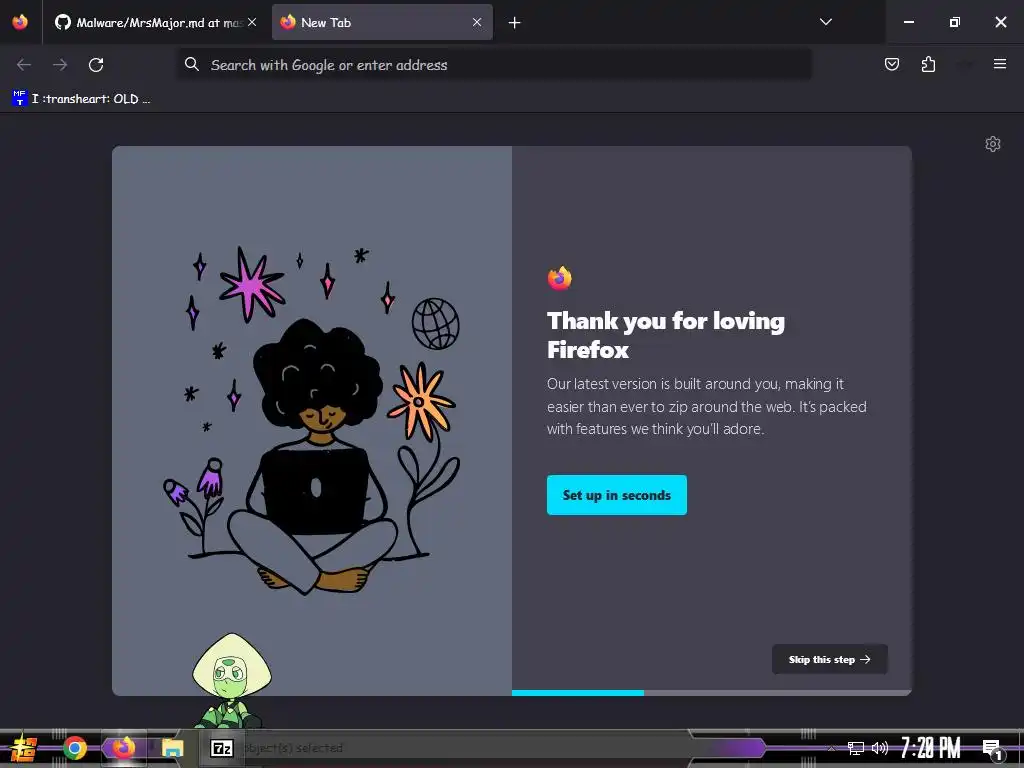Click the volume speaker tray icon
The height and width of the screenshot is (768, 1024).
880,748
